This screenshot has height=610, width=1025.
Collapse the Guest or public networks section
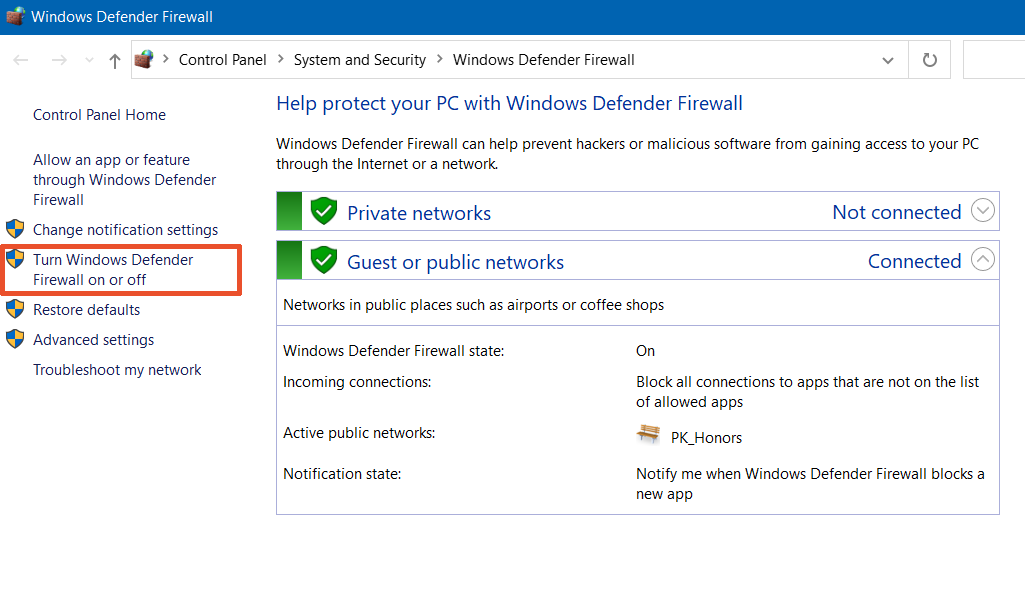click(983, 260)
